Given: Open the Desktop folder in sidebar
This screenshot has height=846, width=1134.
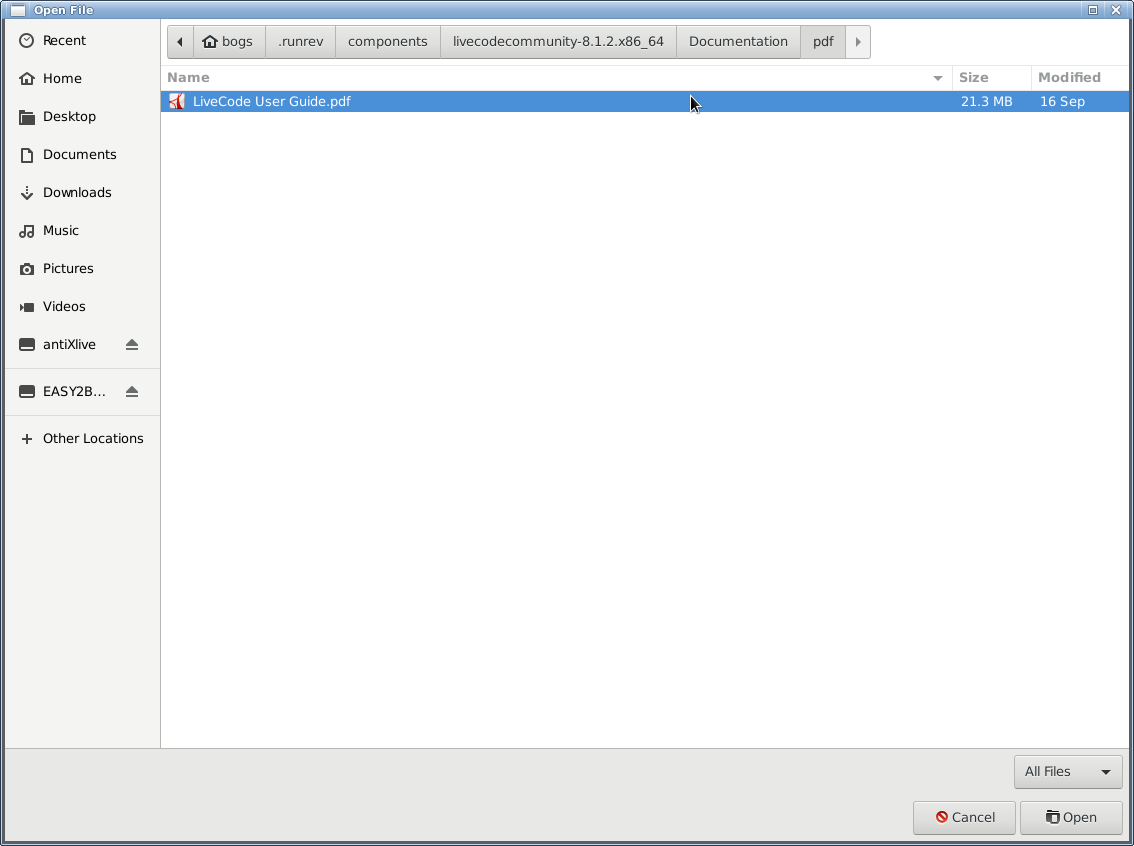Looking at the screenshot, I should coord(82,116).
